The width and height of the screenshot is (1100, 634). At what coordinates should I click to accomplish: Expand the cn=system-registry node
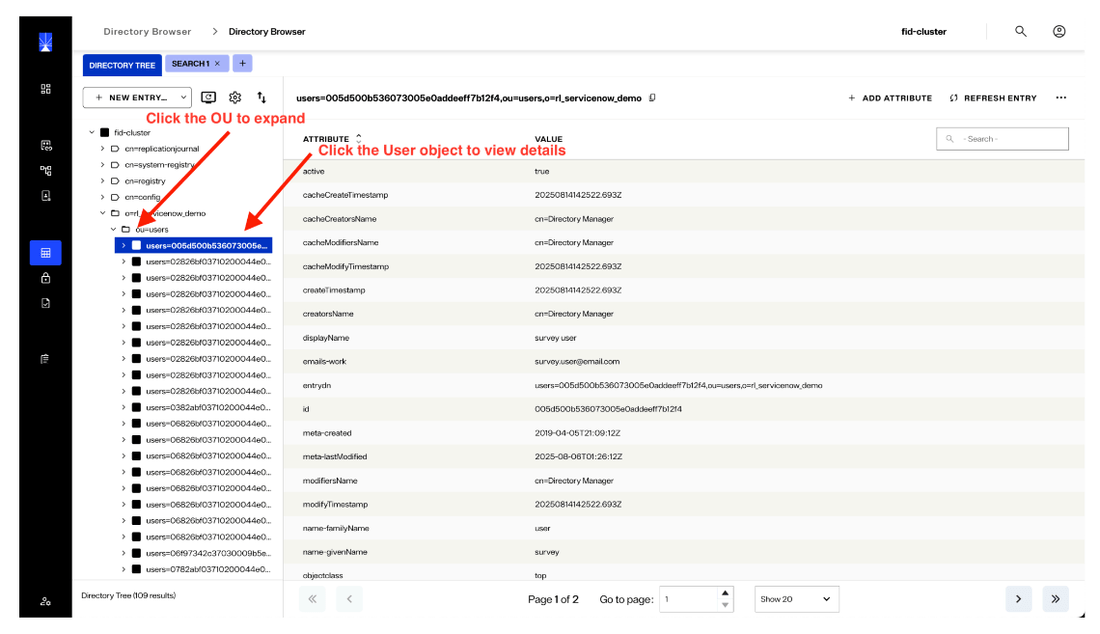(x=102, y=165)
